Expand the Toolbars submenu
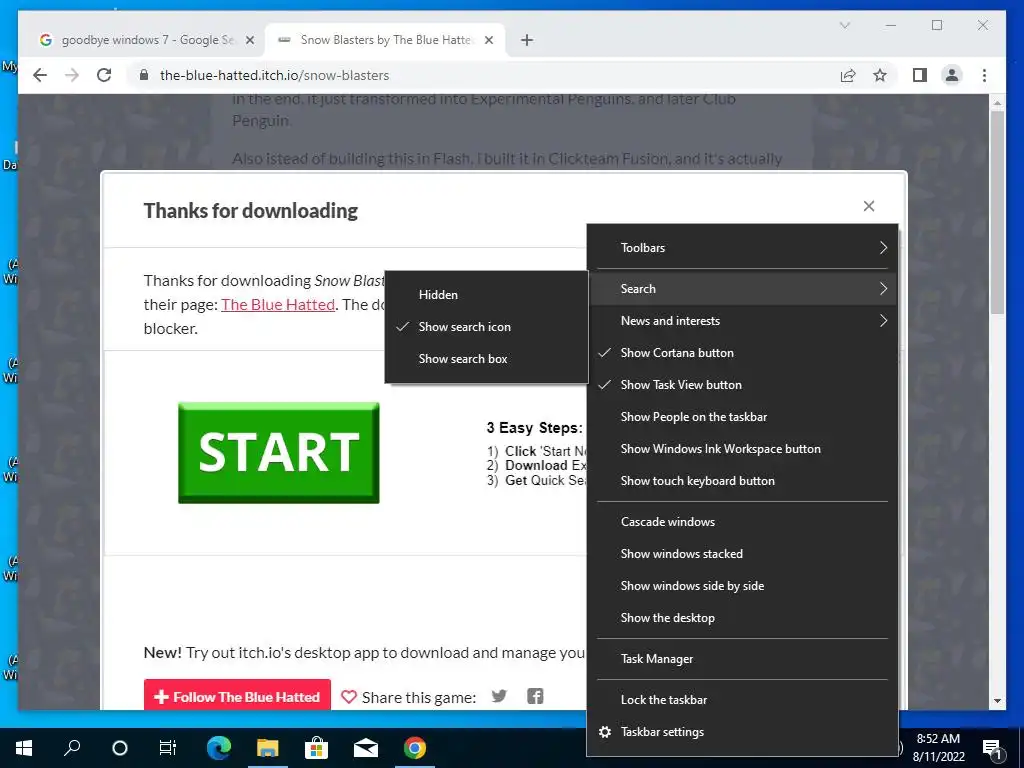 click(x=743, y=248)
